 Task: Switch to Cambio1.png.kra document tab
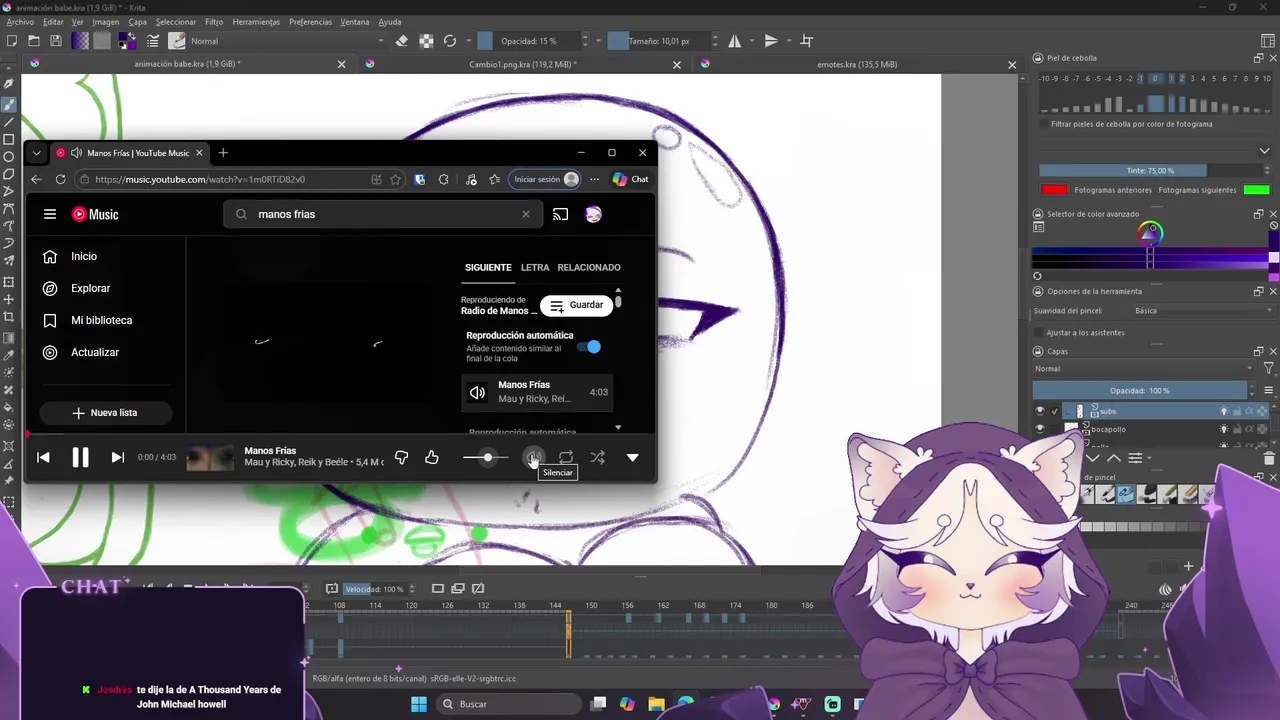522,64
